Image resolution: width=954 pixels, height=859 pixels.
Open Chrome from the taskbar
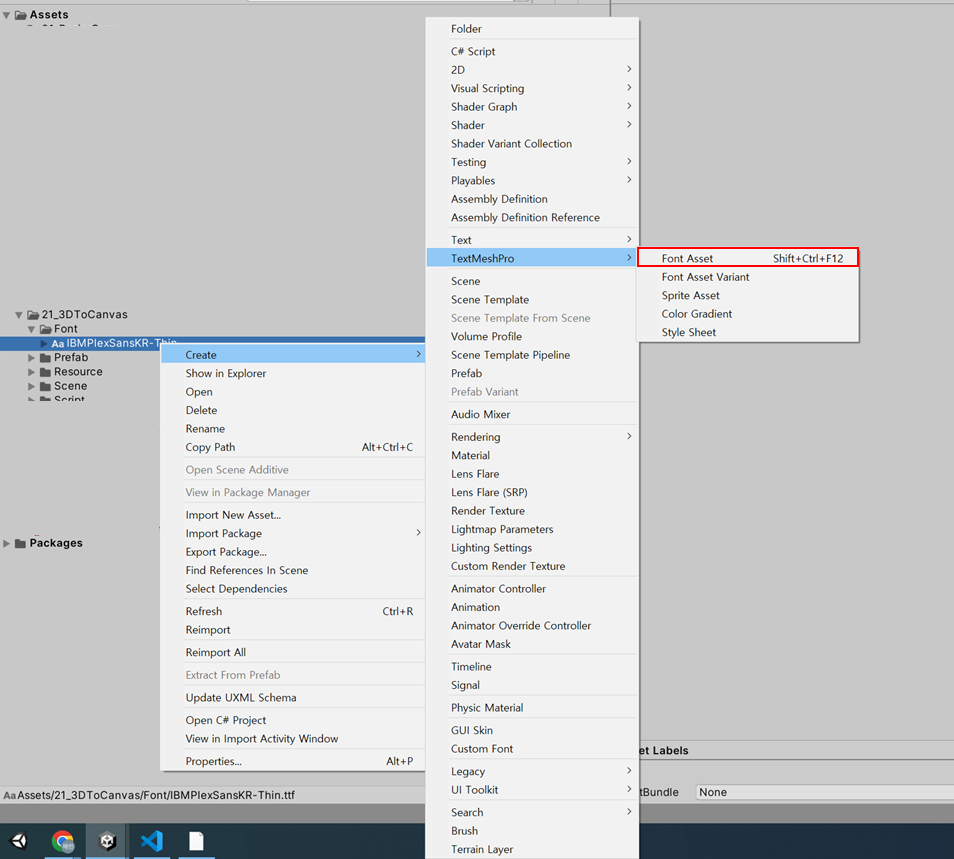[x=63, y=841]
